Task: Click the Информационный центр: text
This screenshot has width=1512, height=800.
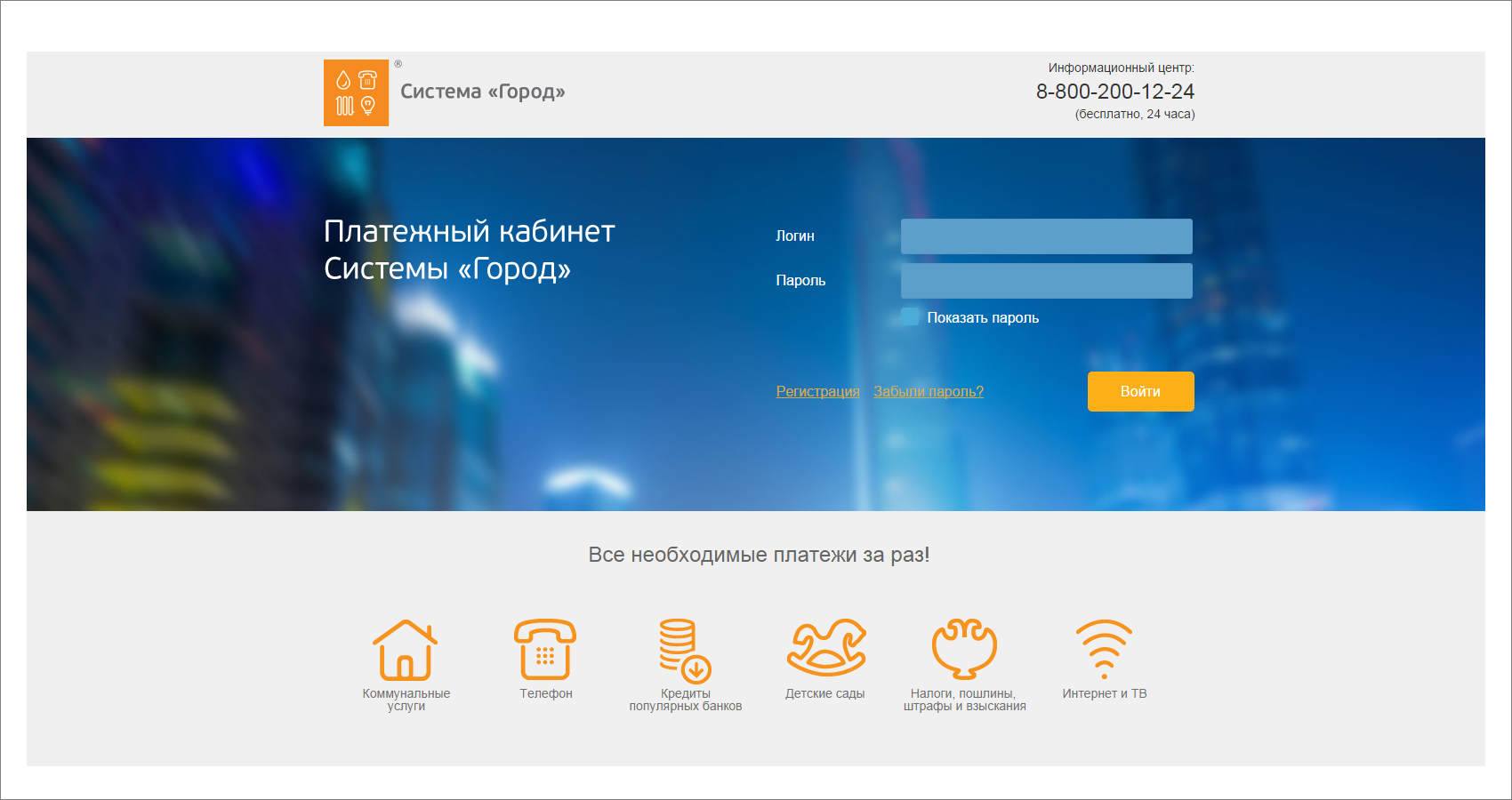Action: point(1122,68)
